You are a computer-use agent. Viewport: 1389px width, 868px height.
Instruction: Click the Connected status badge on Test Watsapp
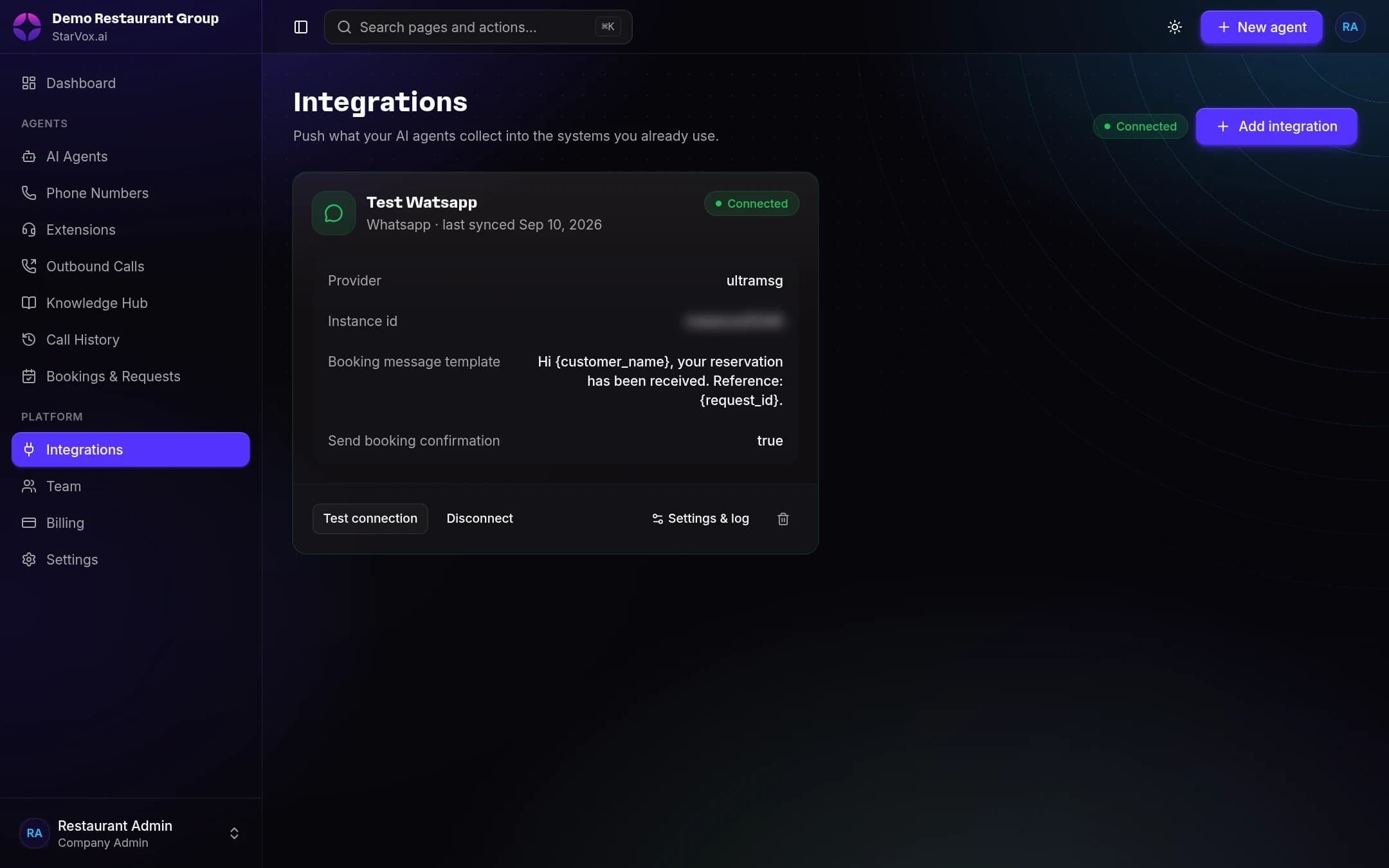[751, 204]
